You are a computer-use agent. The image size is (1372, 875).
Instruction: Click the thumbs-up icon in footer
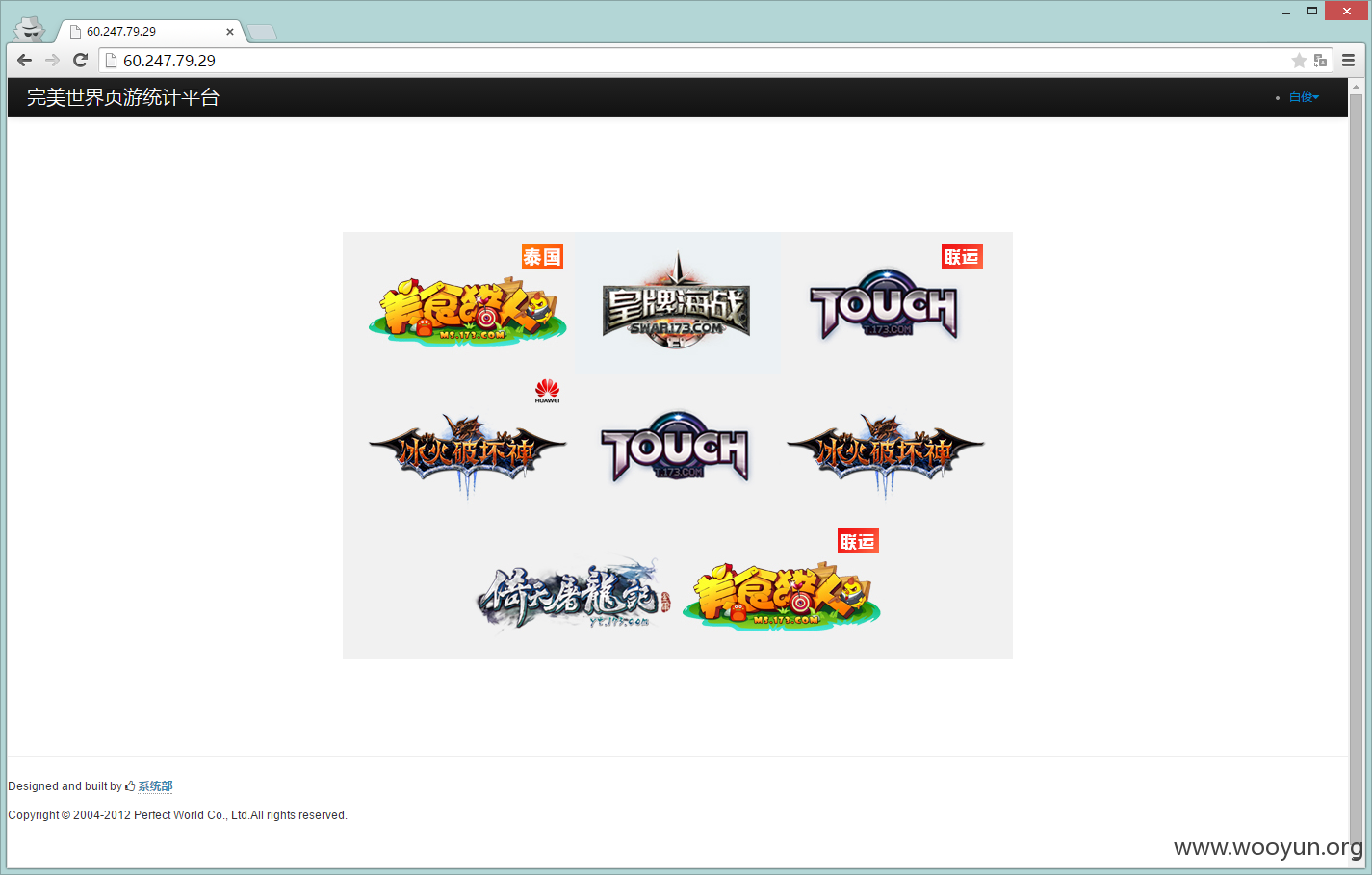(x=130, y=786)
